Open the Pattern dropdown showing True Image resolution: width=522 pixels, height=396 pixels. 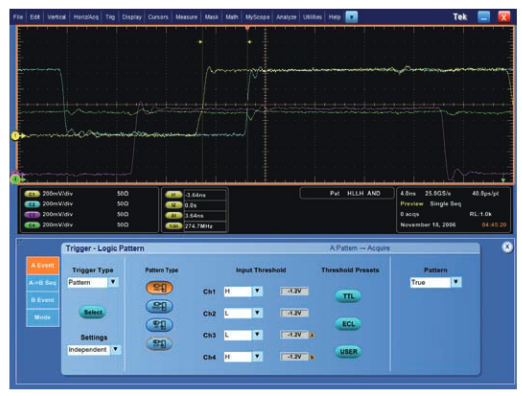456,282
